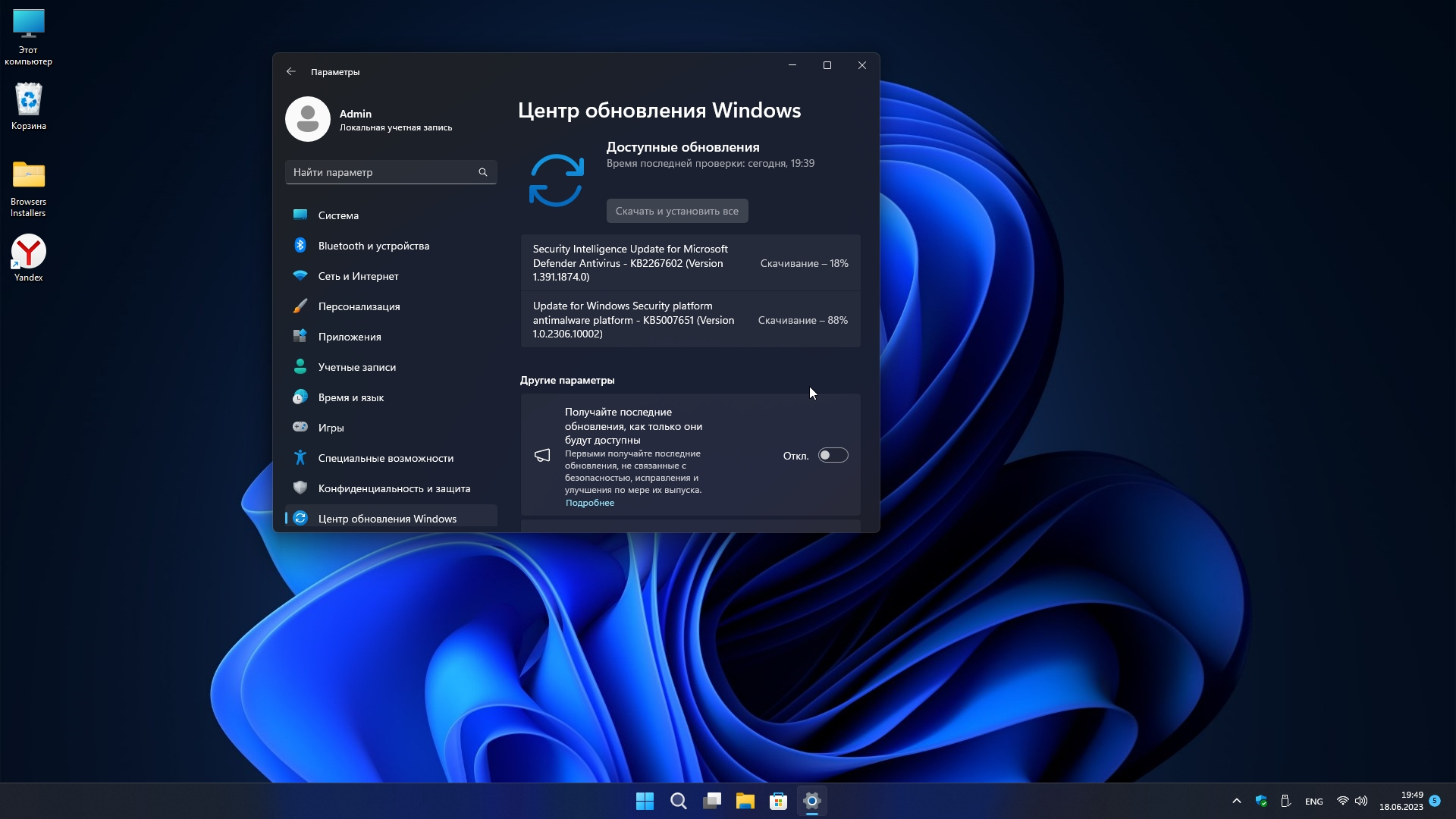Open Конфиденциальность и защита settings
Screen dimensions: 1456x819
[394, 488]
